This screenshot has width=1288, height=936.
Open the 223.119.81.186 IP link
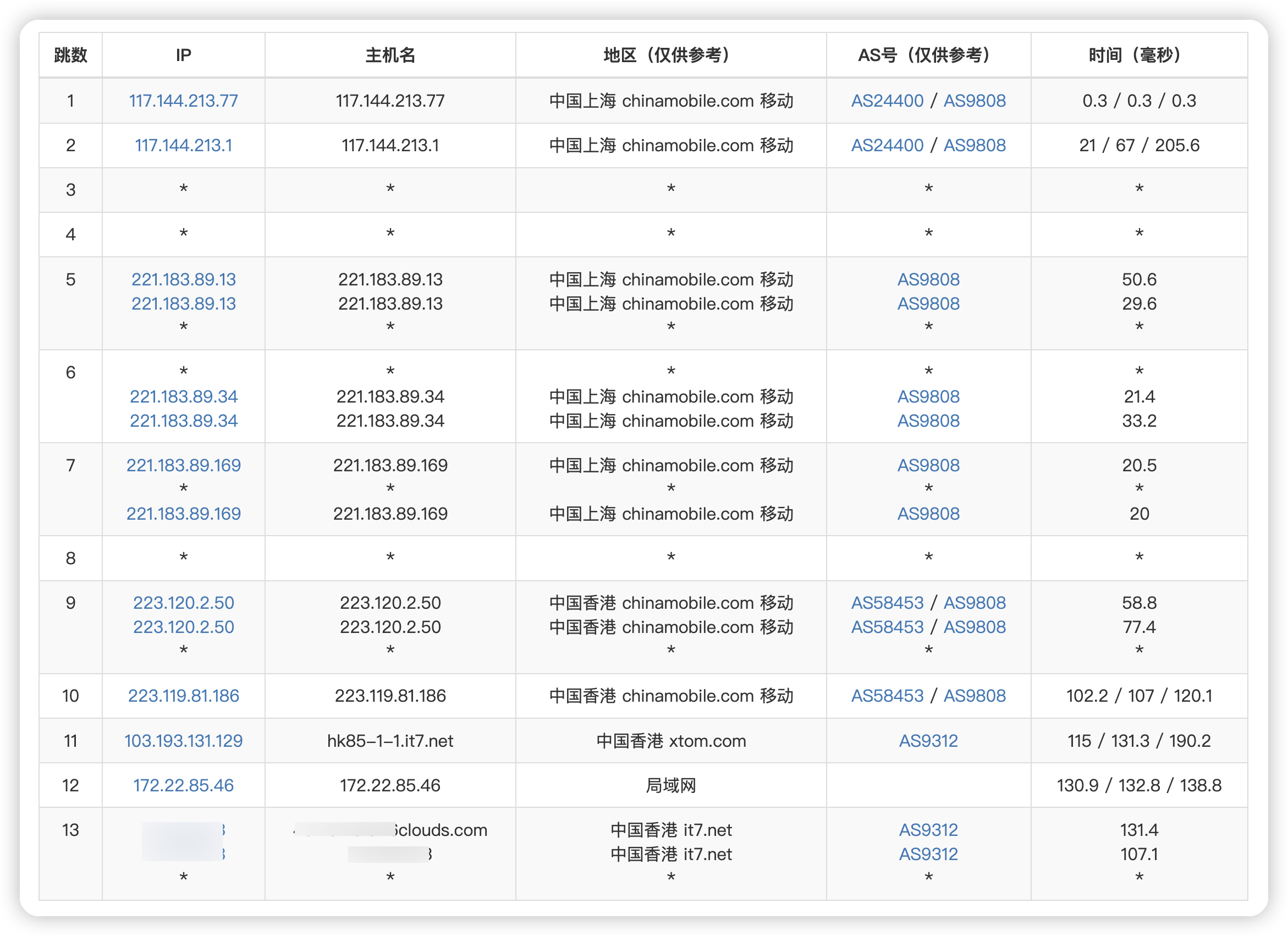[184, 696]
